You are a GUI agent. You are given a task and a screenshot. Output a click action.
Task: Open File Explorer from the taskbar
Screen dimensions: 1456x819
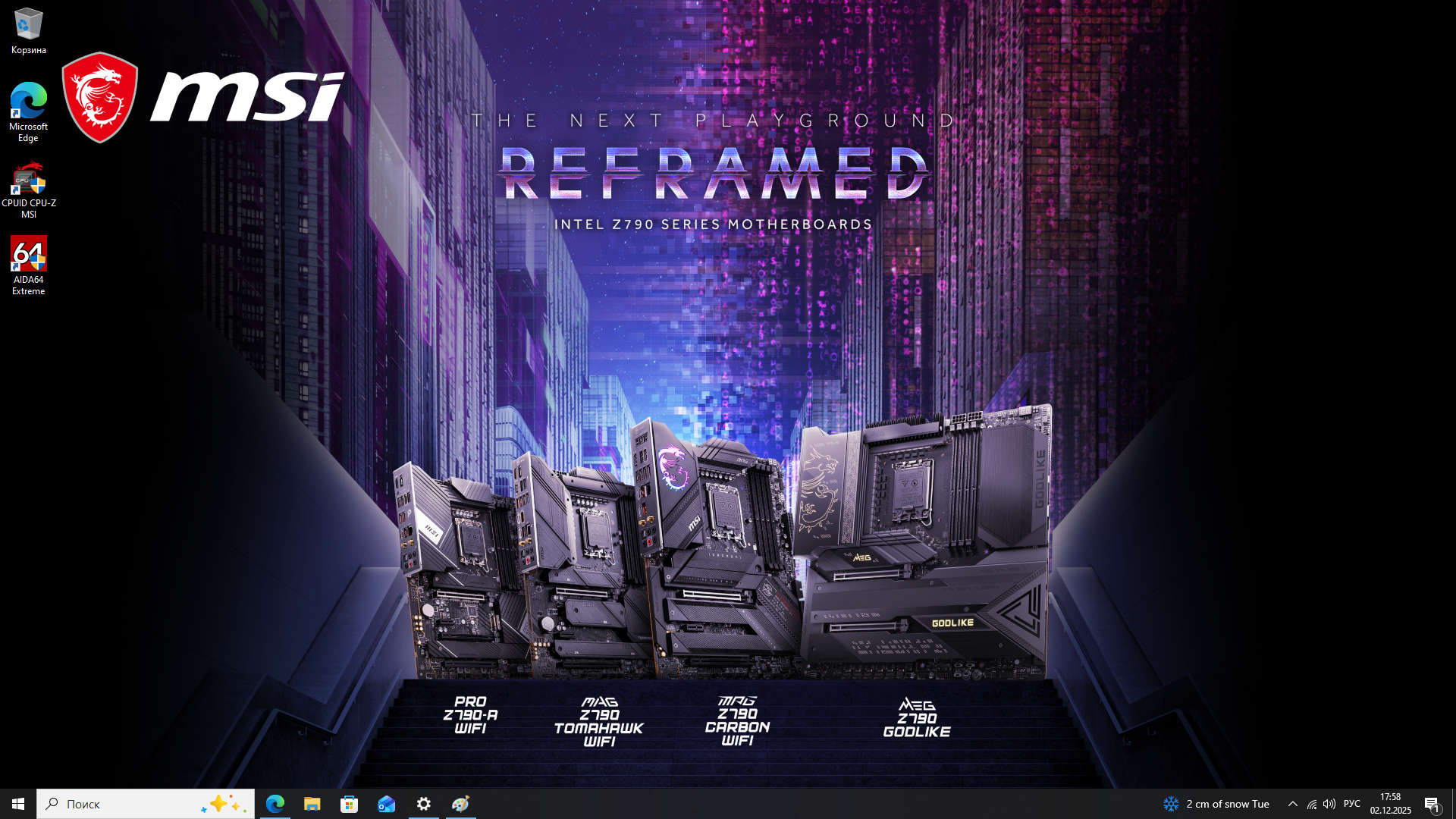(x=312, y=804)
